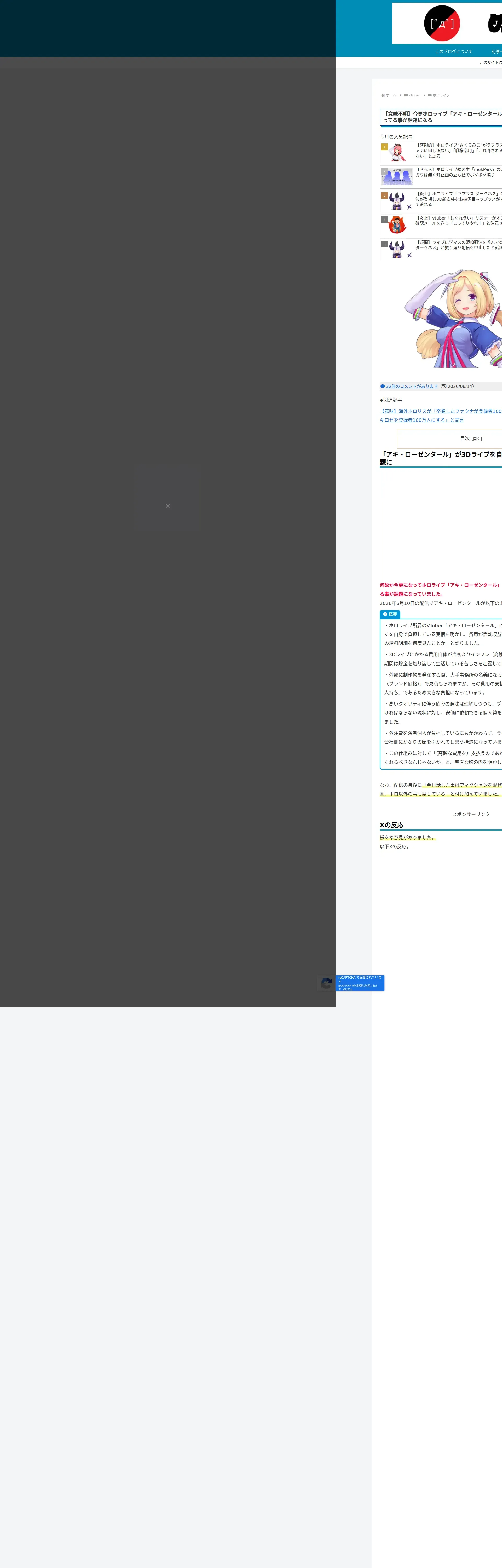This screenshot has height=1568, width=502.
Task: Open the 【ド素人】mekPark popular article title
Action: point(459,172)
